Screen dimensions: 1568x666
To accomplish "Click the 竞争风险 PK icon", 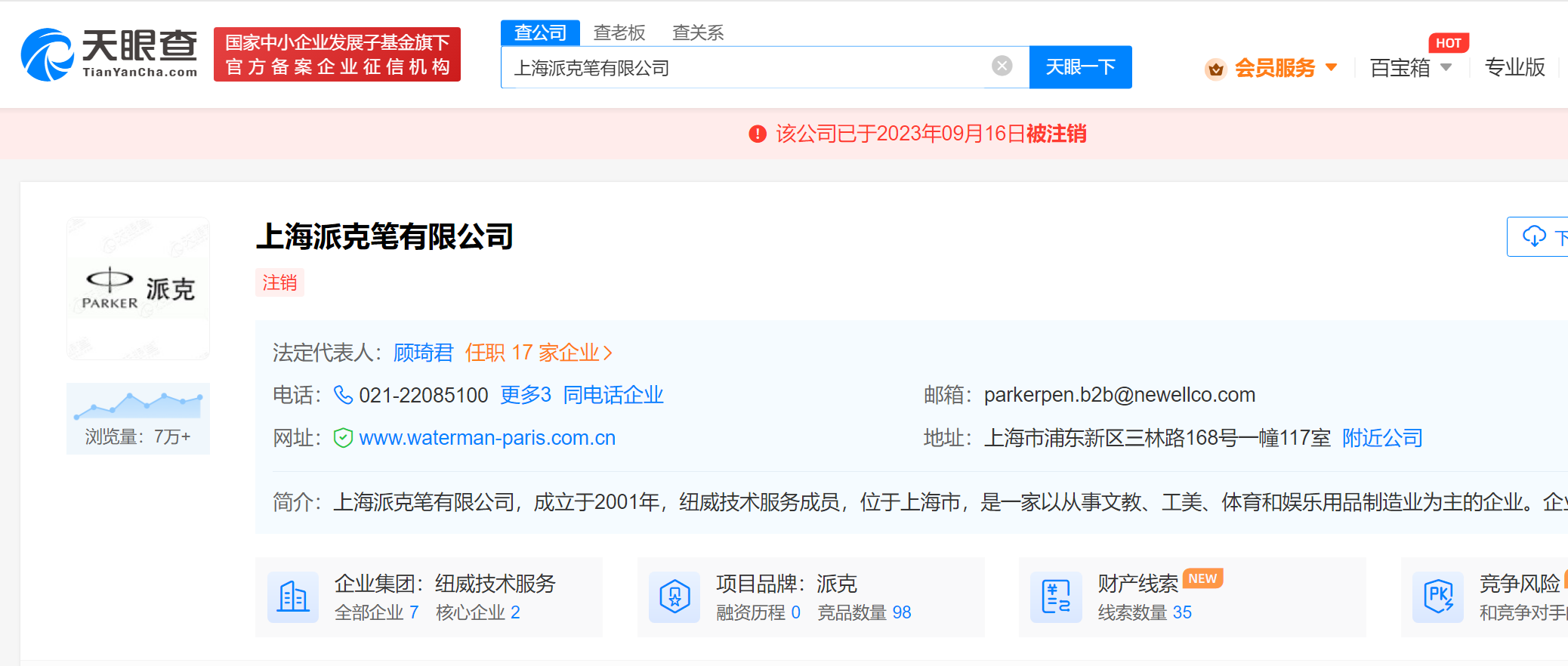I will 1438,597.
